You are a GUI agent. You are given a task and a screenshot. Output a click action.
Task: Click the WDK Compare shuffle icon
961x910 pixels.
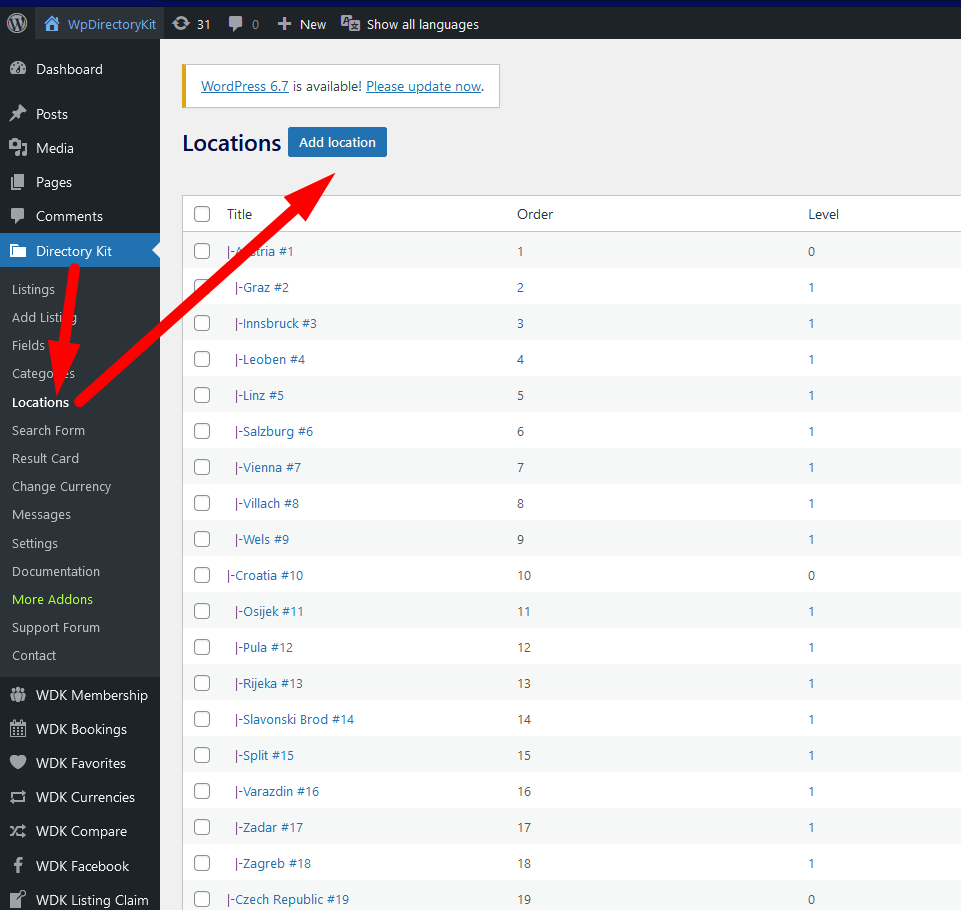(x=18, y=831)
